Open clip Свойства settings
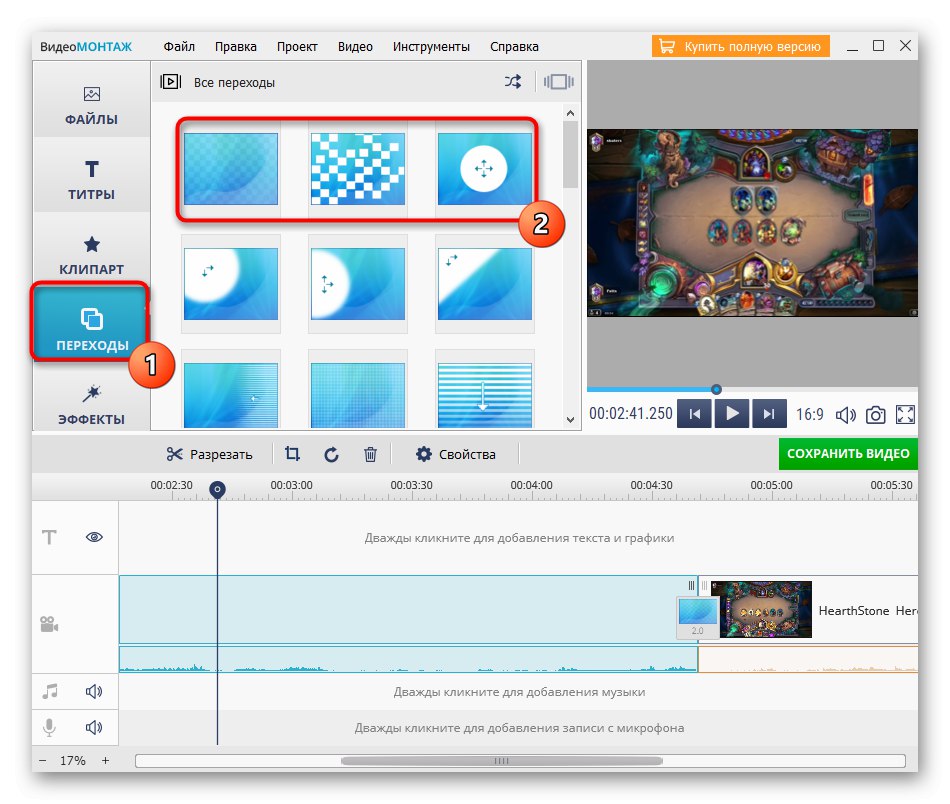The width and height of the screenshot is (950, 804). 456,454
